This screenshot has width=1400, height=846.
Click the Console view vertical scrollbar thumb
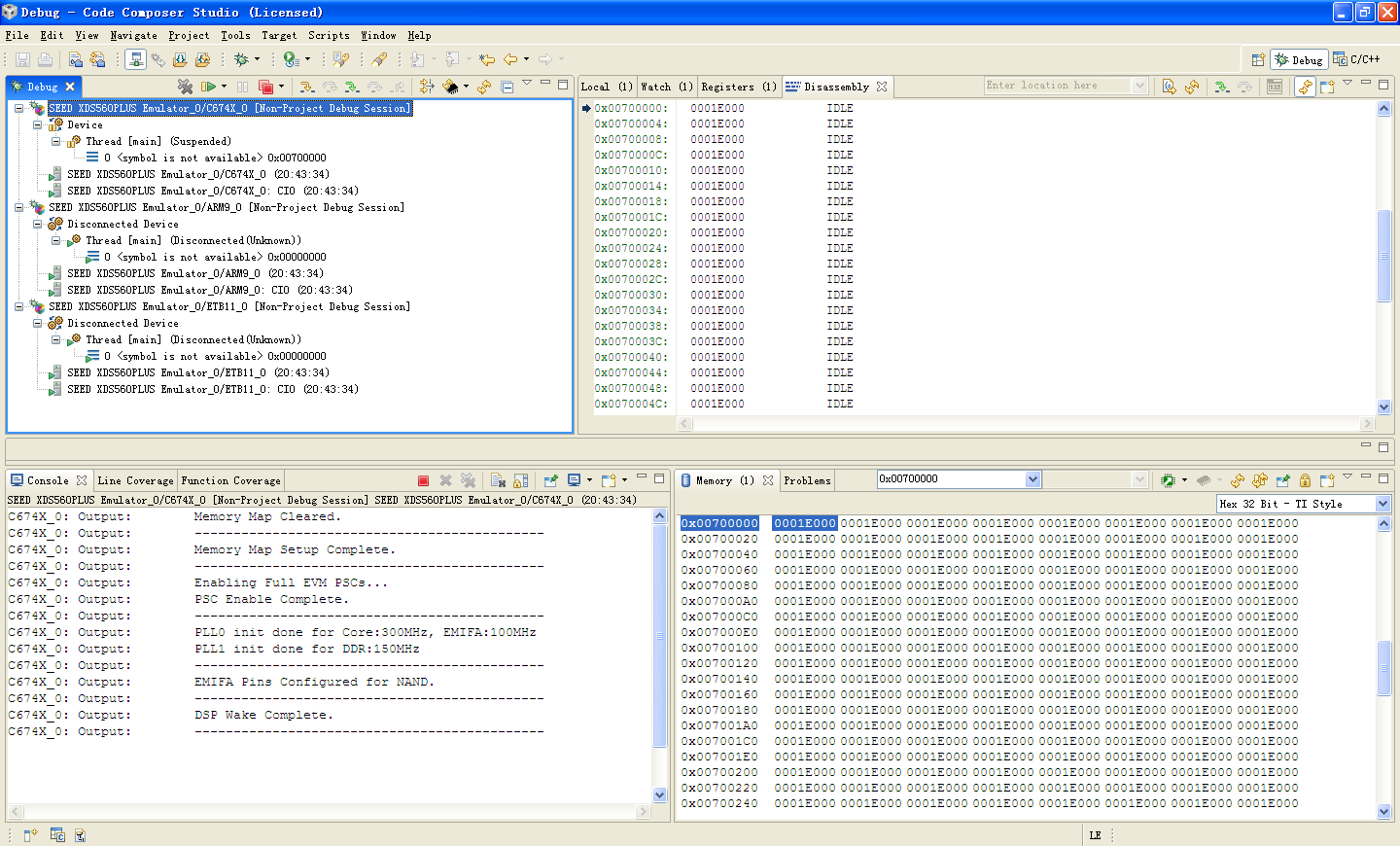point(660,637)
